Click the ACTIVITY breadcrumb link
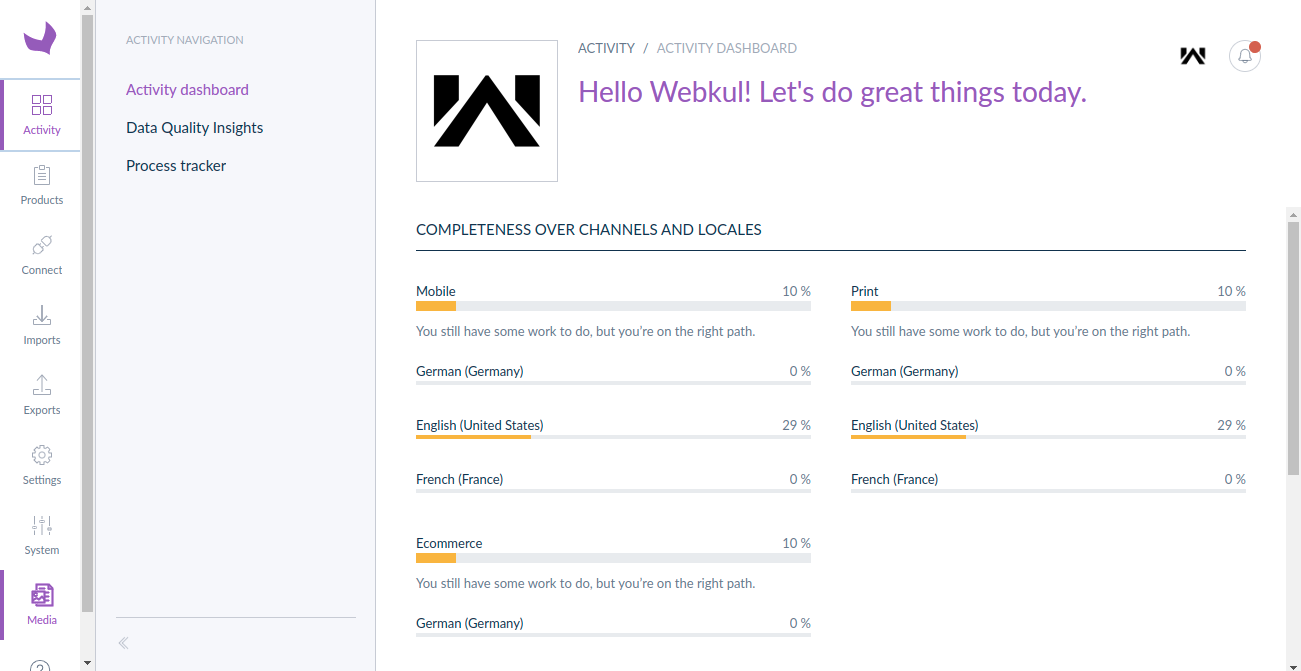 [606, 48]
